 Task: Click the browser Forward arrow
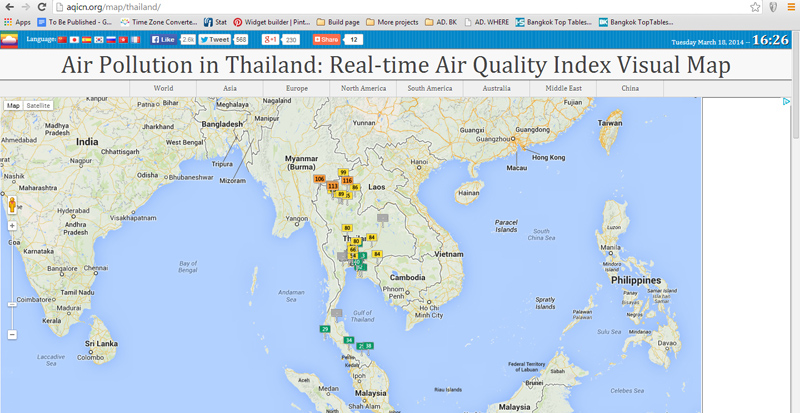click(x=26, y=7)
